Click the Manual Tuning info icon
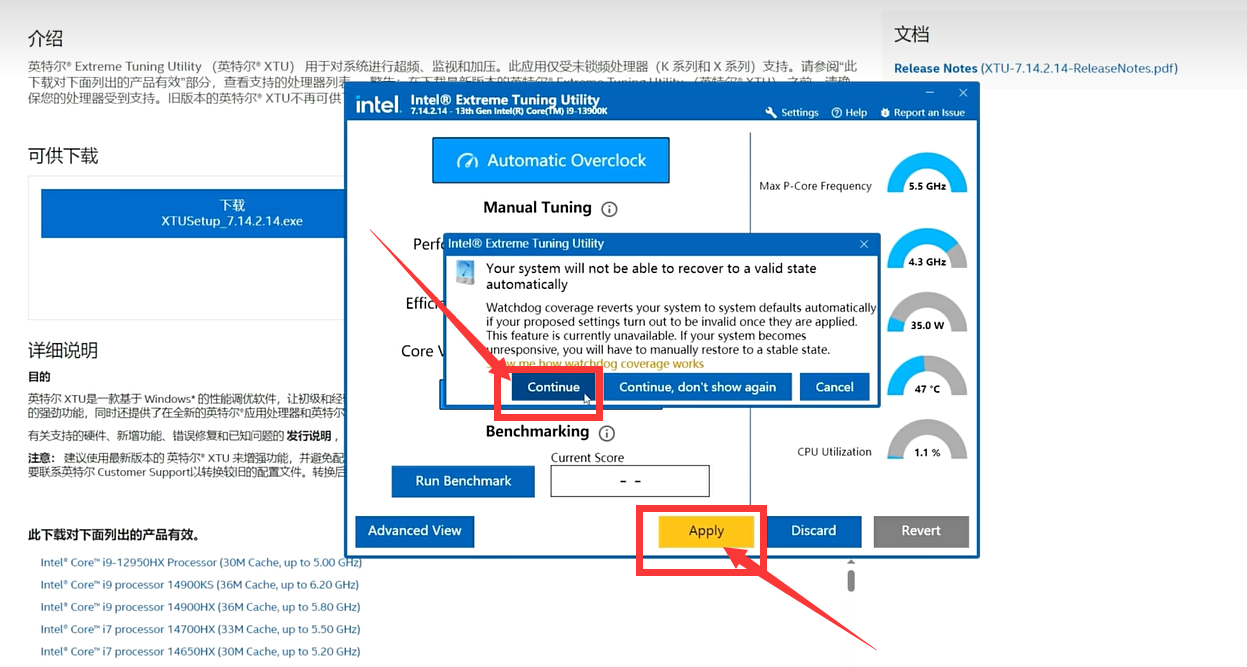 tap(609, 209)
